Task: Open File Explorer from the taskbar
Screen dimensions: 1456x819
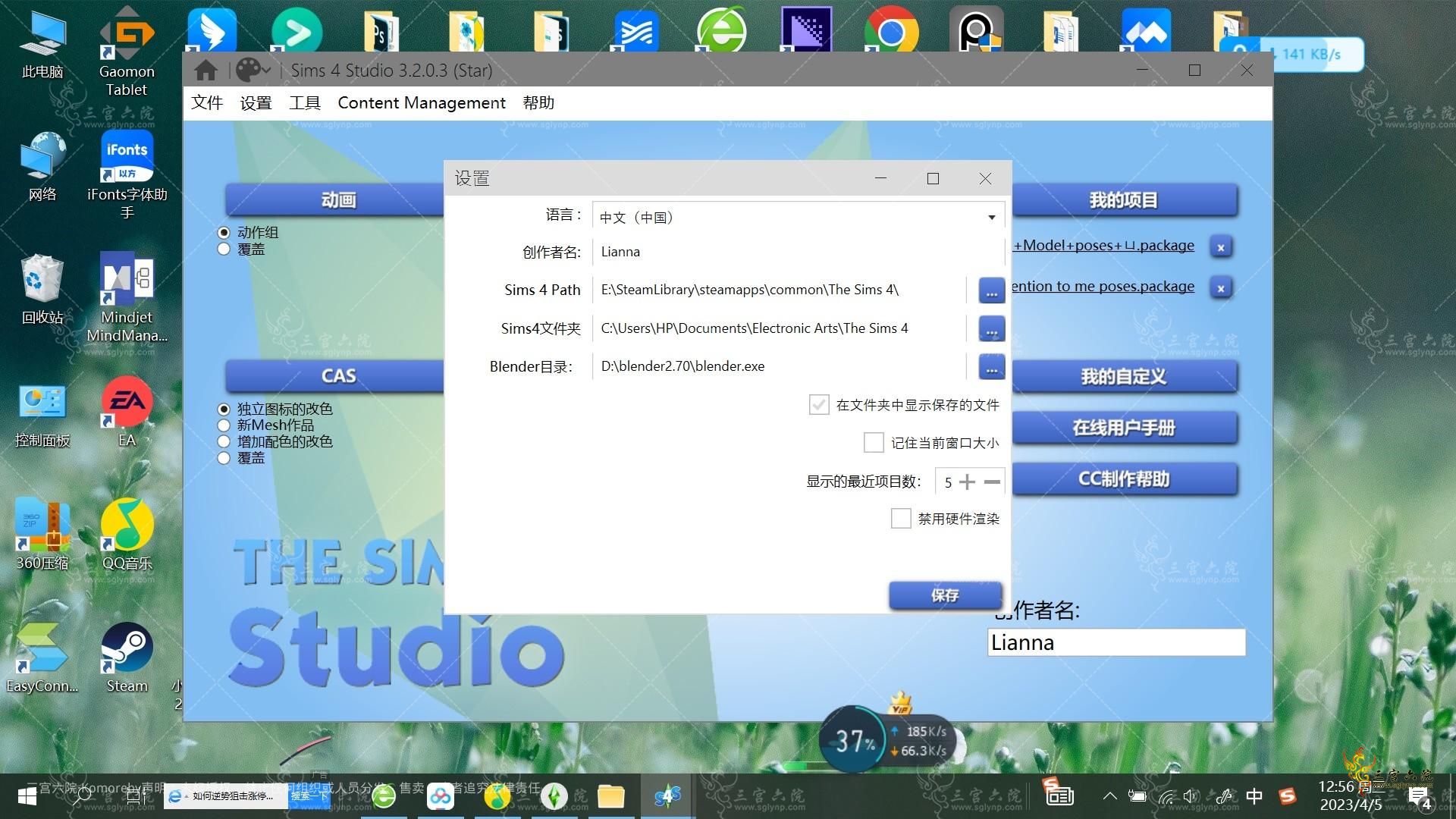Action: pos(610,796)
